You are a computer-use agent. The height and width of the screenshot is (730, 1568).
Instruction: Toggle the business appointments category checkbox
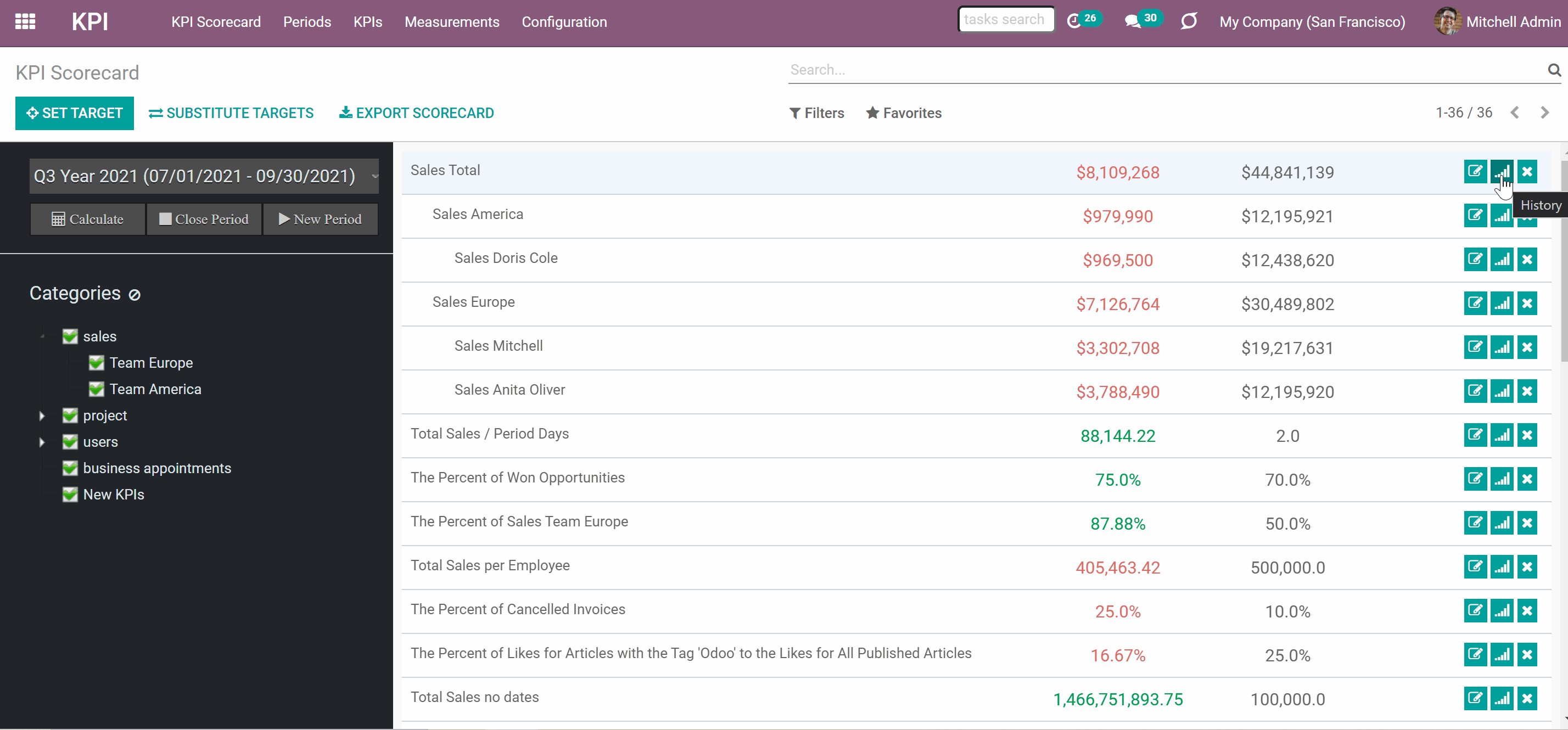point(70,468)
